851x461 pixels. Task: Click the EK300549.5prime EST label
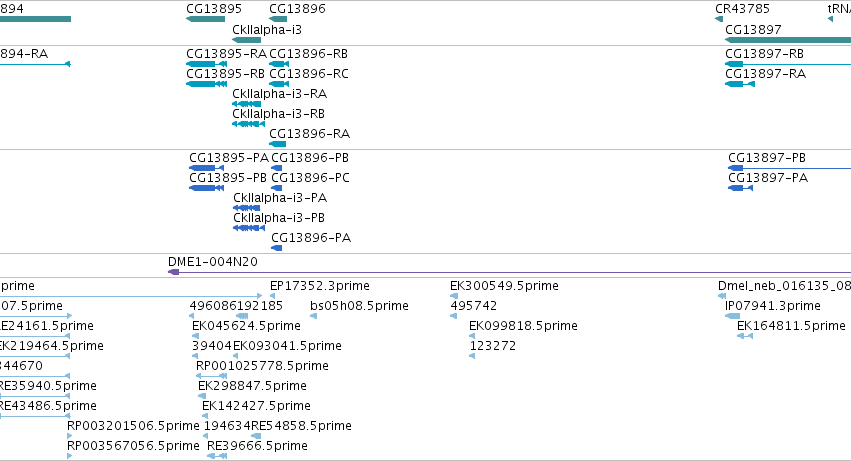(504, 286)
